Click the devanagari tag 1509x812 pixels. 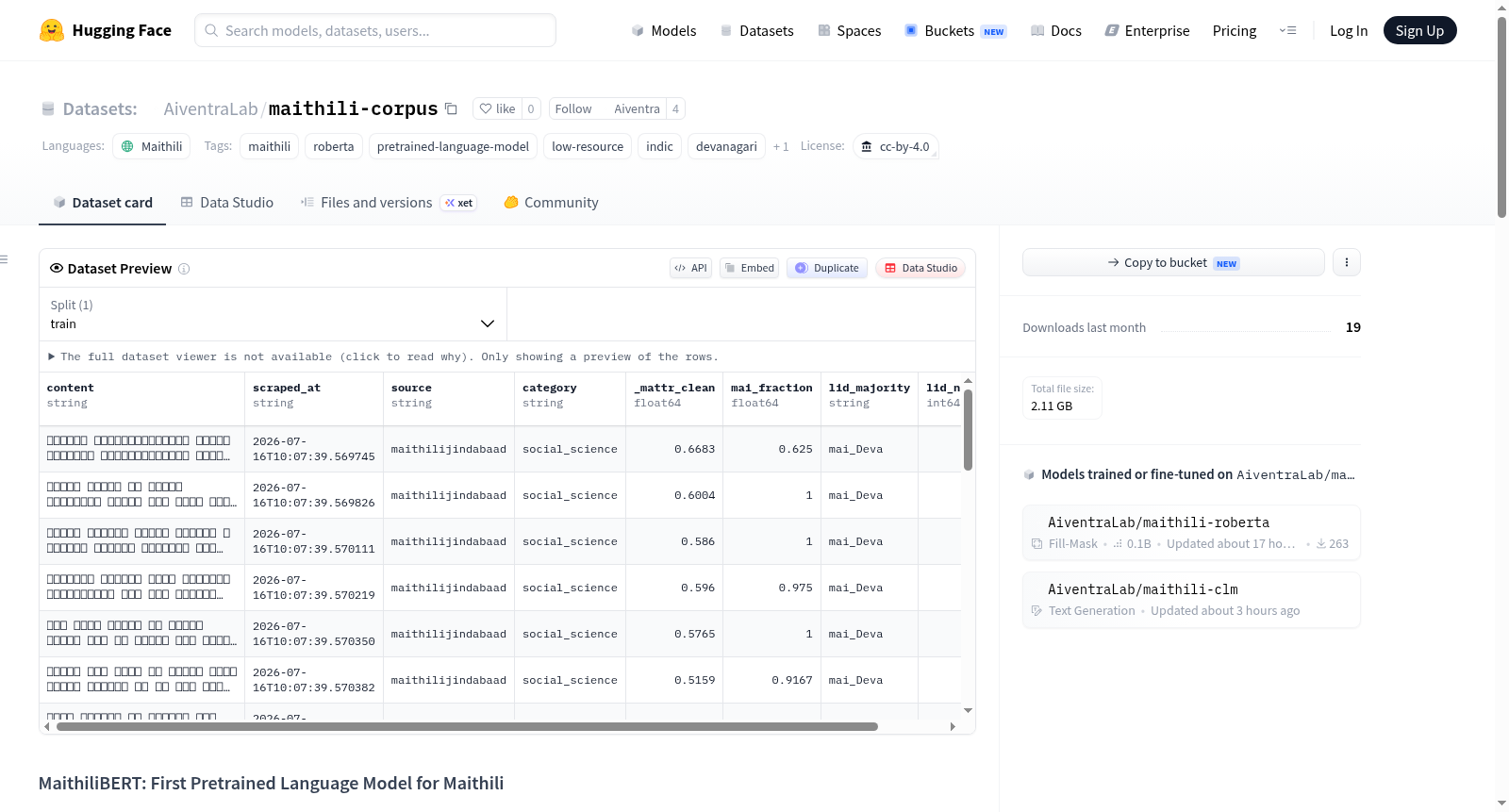(726, 146)
